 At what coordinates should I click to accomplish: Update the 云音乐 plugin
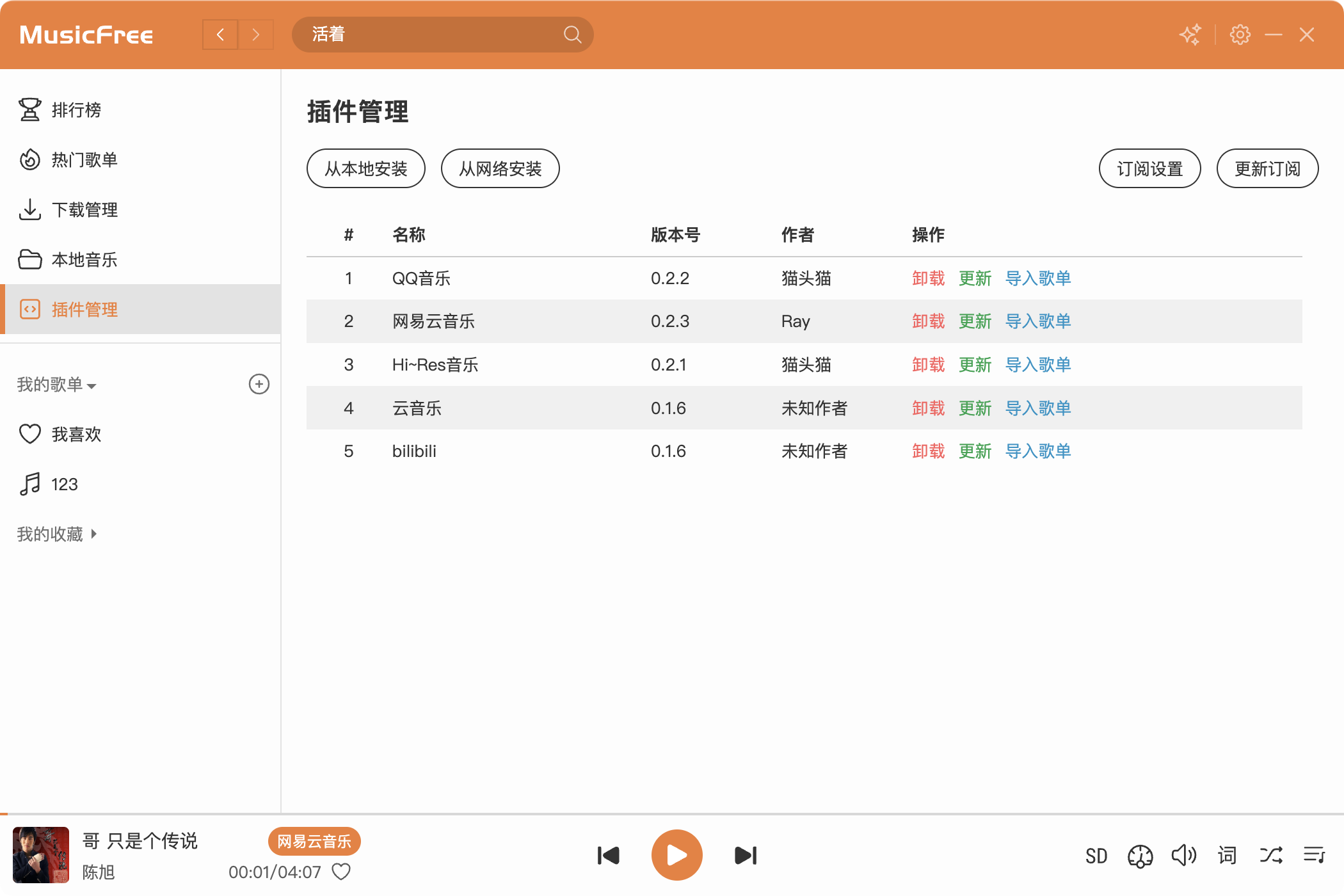(975, 408)
